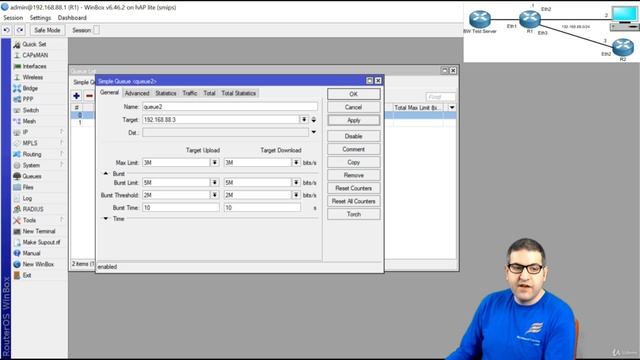This screenshot has height=360, width=640.
Task: Open Switch menu item
Action: tap(31, 110)
